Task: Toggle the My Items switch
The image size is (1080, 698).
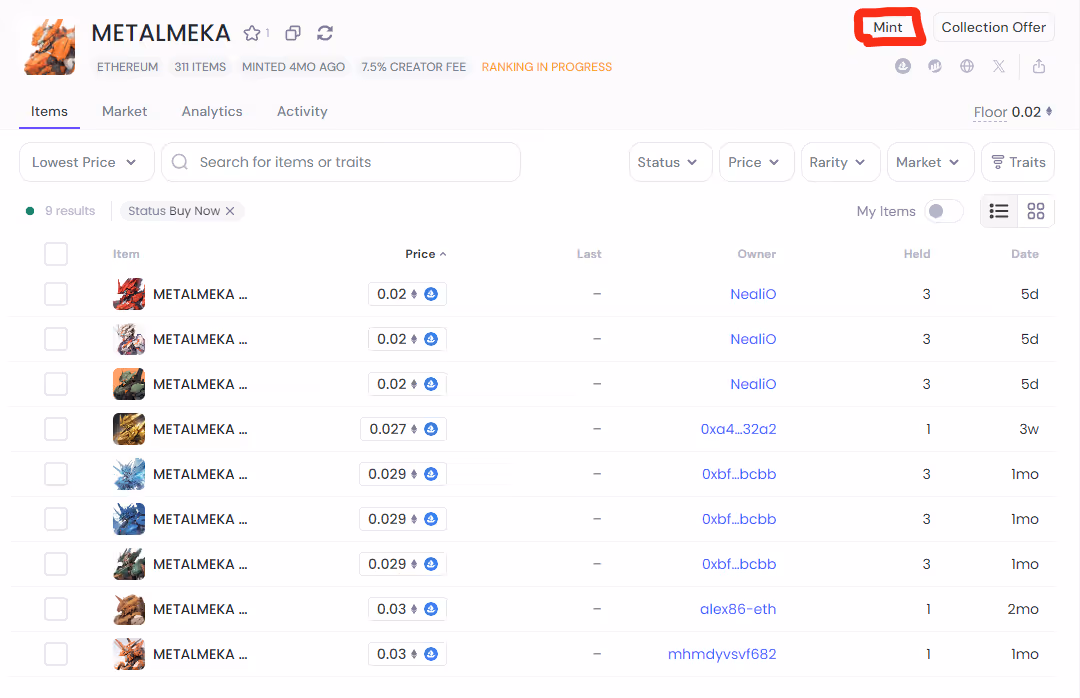Action: pyautogui.click(x=944, y=211)
